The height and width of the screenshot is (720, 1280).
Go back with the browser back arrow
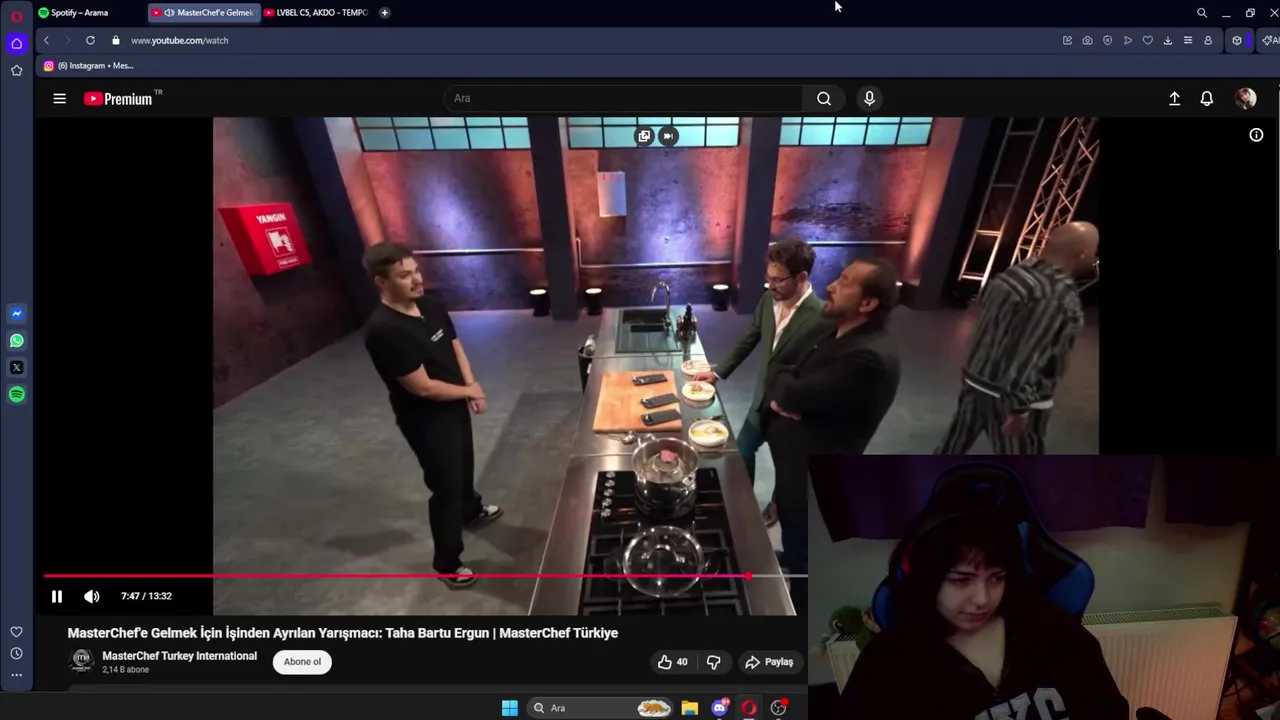pyautogui.click(x=46, y=40)
